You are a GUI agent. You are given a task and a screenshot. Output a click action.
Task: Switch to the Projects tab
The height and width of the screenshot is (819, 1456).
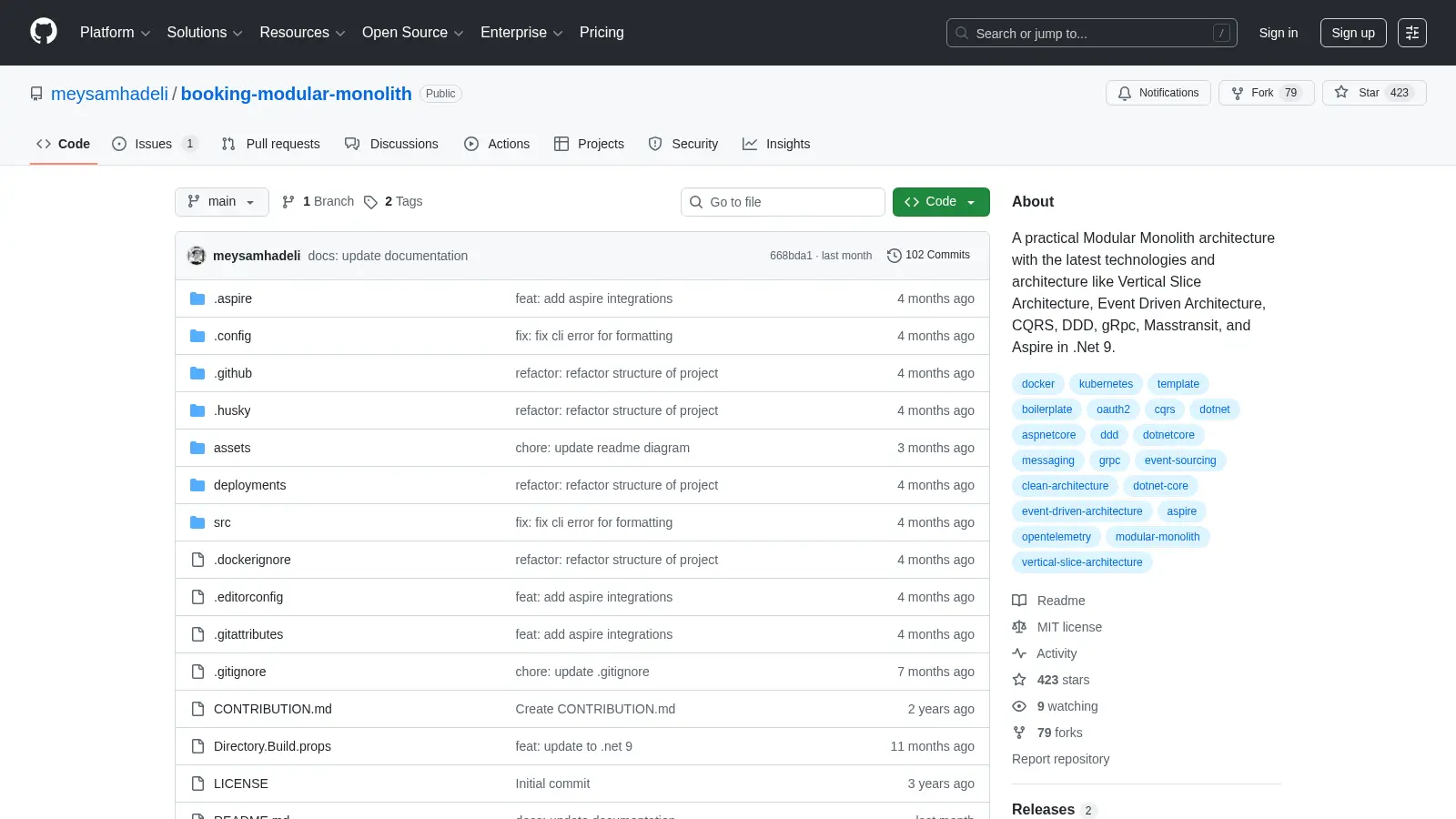pyautogui.click(x=589, y=144)
